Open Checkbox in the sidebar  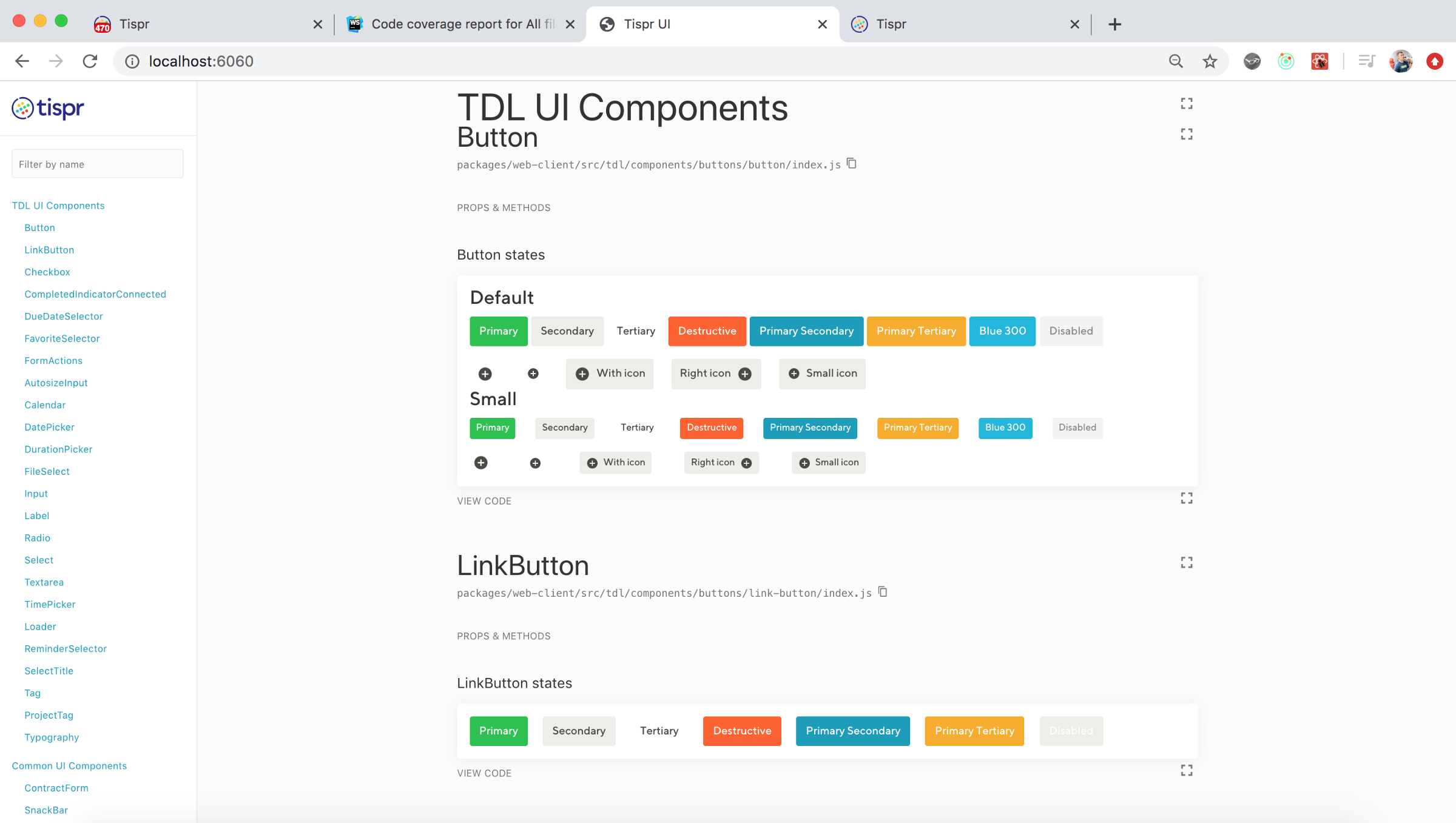47,272
